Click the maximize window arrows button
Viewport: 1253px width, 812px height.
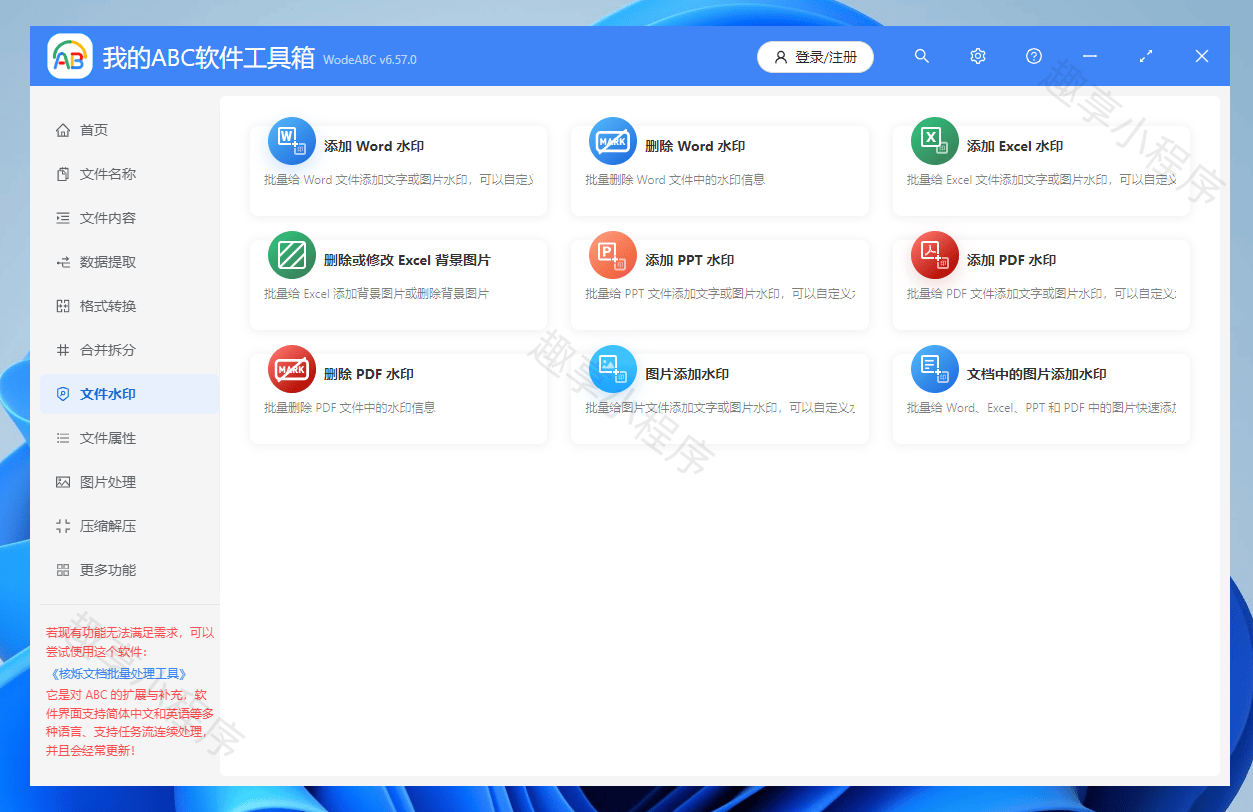point(1146,56)
